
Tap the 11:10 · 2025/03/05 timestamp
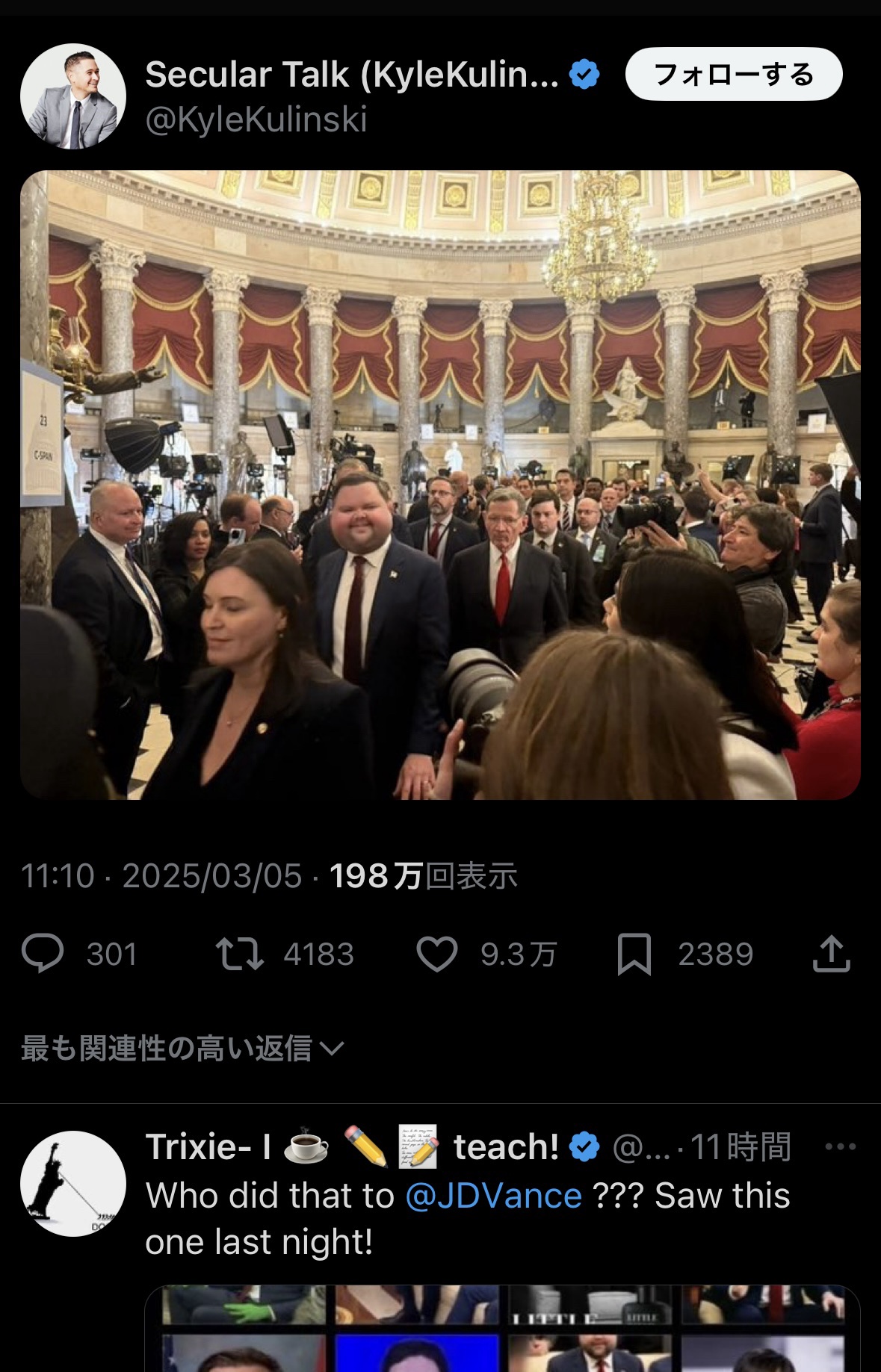tap(161, 876)
